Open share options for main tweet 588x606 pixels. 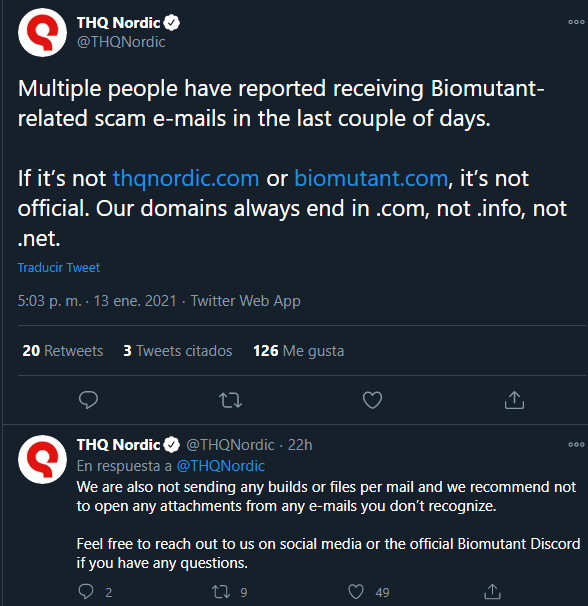pyautogui.click(x=514, y=400)
